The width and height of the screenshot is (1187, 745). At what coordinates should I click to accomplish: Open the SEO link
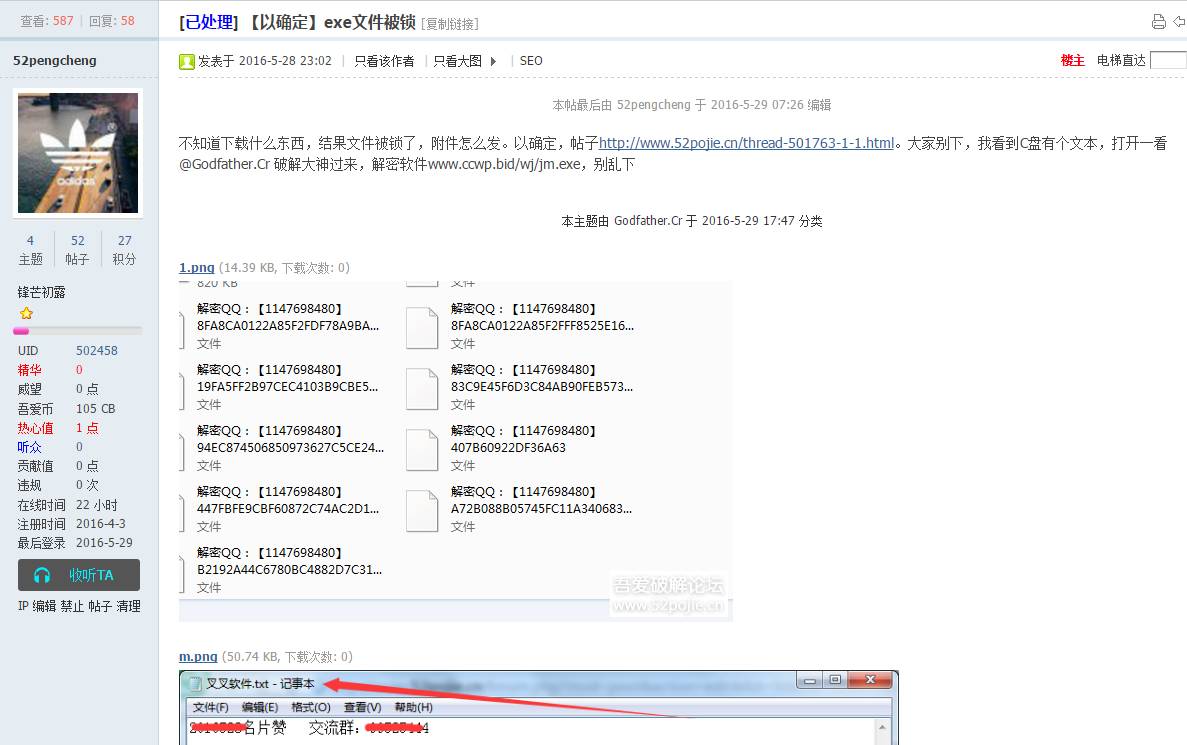click(531, 61)
